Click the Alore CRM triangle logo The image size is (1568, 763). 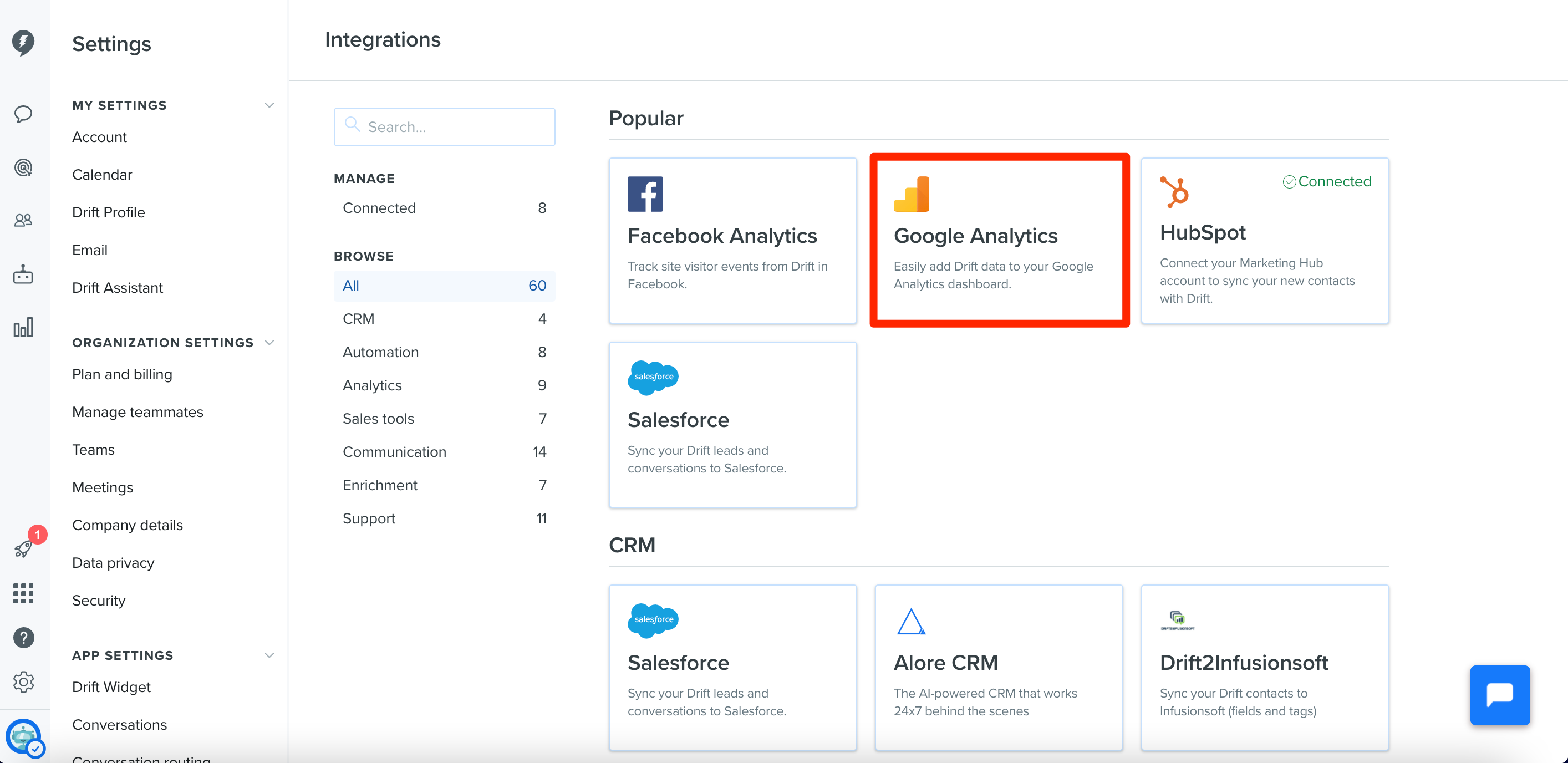point(911,622)
